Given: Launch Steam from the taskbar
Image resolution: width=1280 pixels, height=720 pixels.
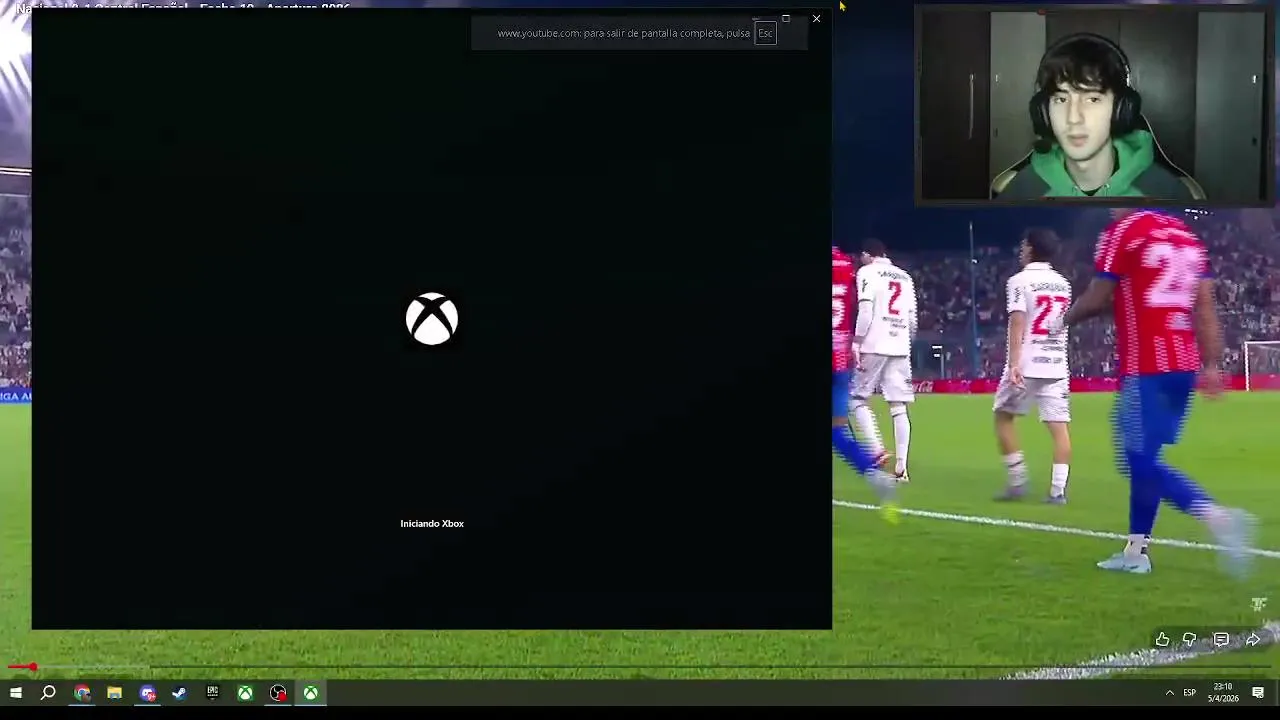Looking at the screenshot, I should pyautogui.click(x=180, y=692).
